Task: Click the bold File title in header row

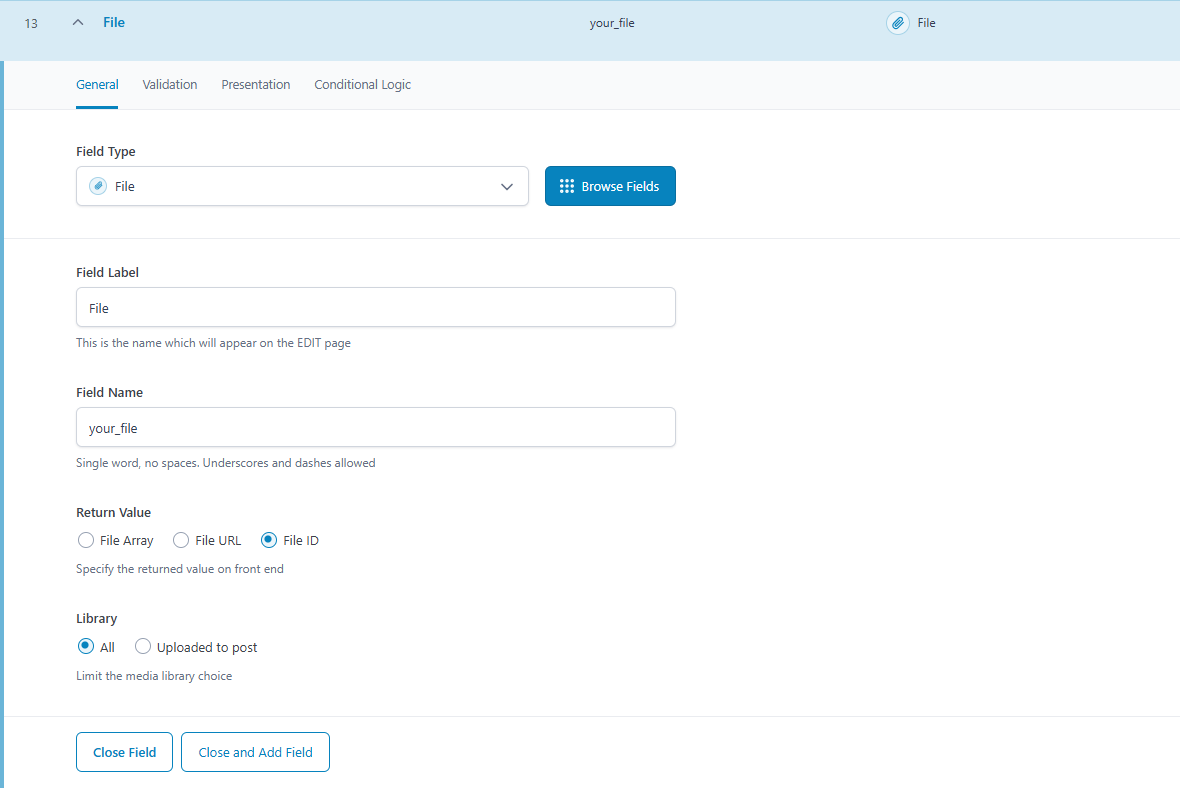Action: 114,22
